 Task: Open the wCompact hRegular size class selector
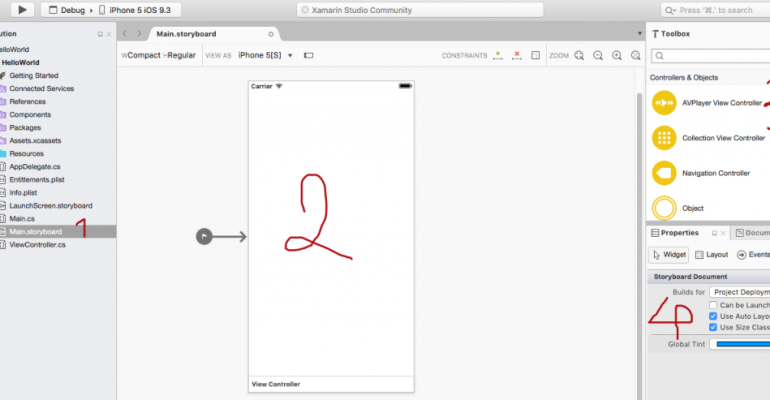coord(159,55)
